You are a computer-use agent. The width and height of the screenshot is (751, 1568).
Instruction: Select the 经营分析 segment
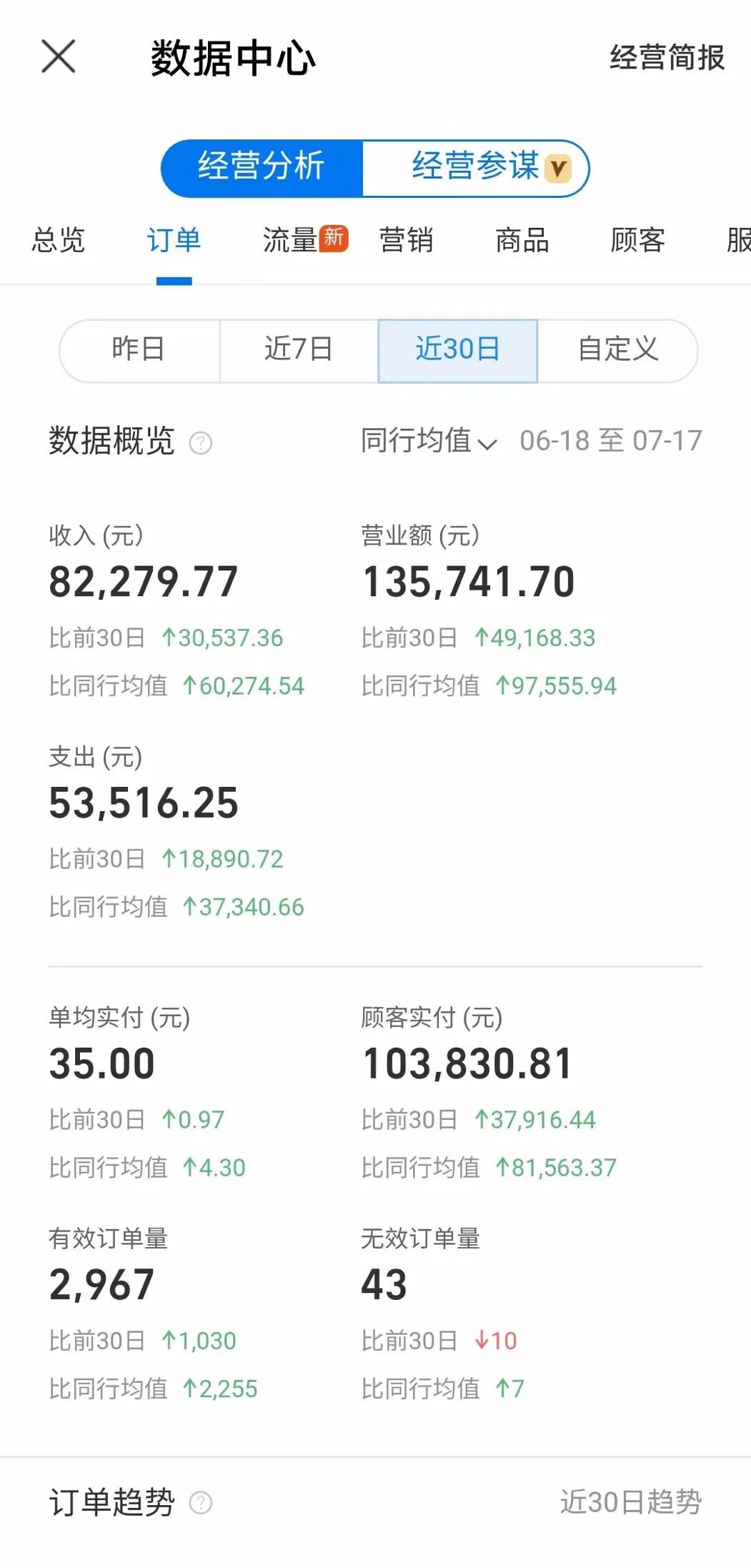[x=262, y=167]
